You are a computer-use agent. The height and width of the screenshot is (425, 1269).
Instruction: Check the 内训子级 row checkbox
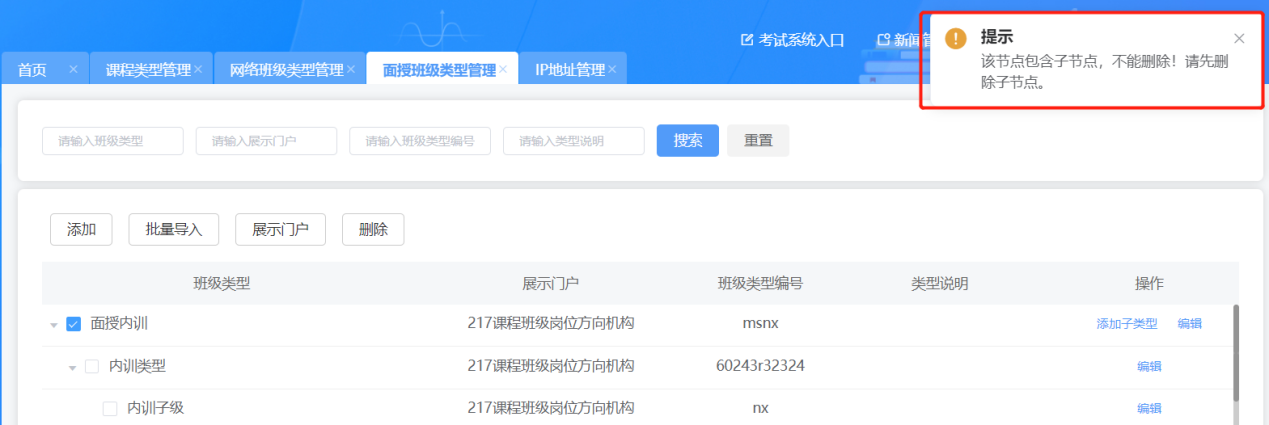coord(110,409)
